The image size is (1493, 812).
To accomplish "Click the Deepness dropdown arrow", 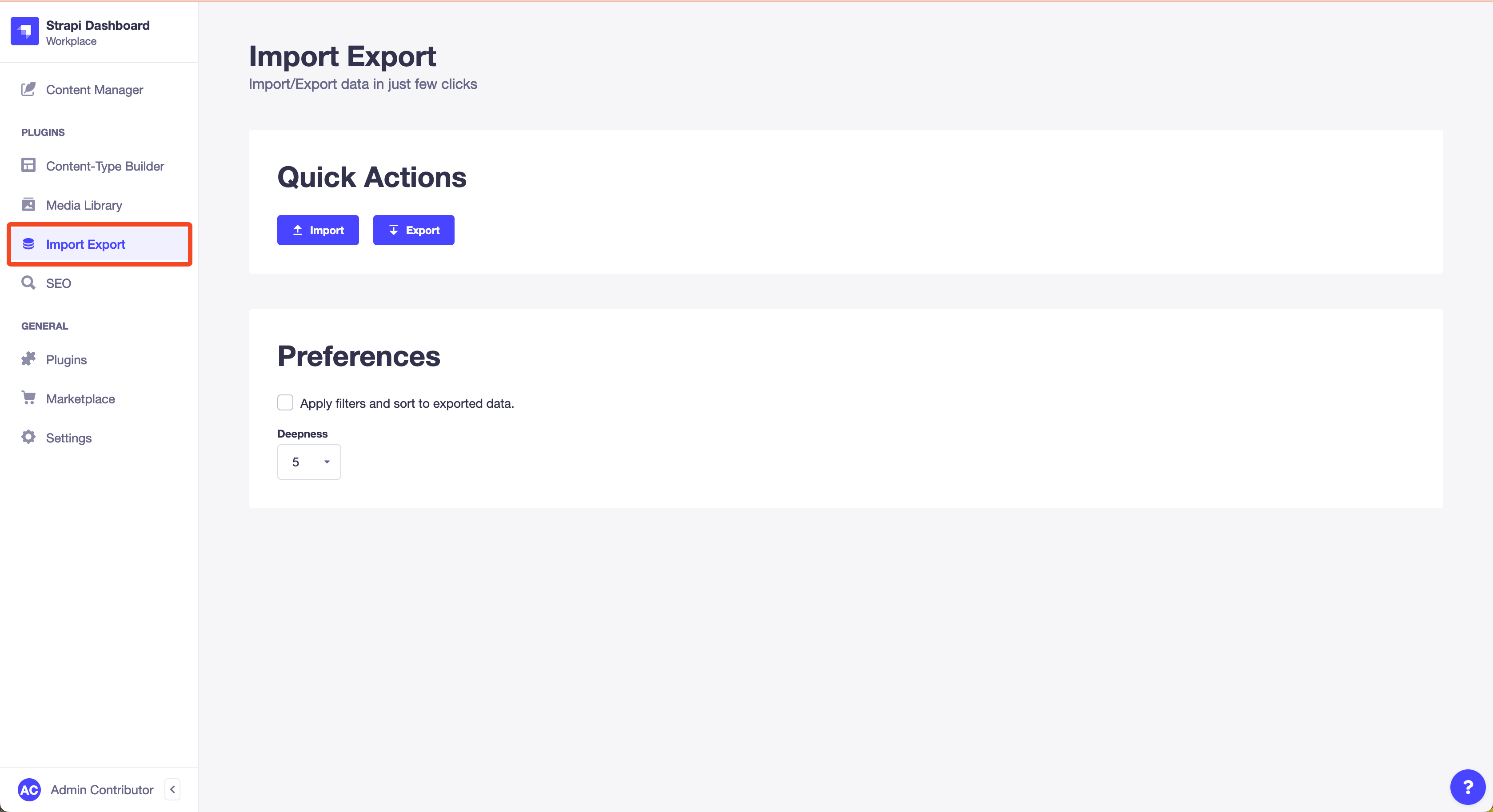I will click(x=327, y=462).
